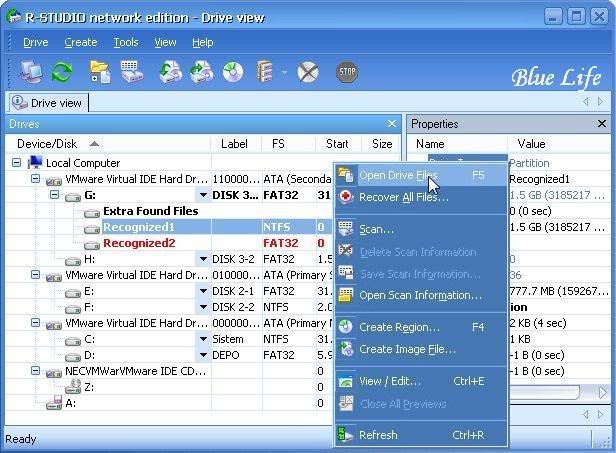
Task: Click the Local Computer icon
Action: 35,162
